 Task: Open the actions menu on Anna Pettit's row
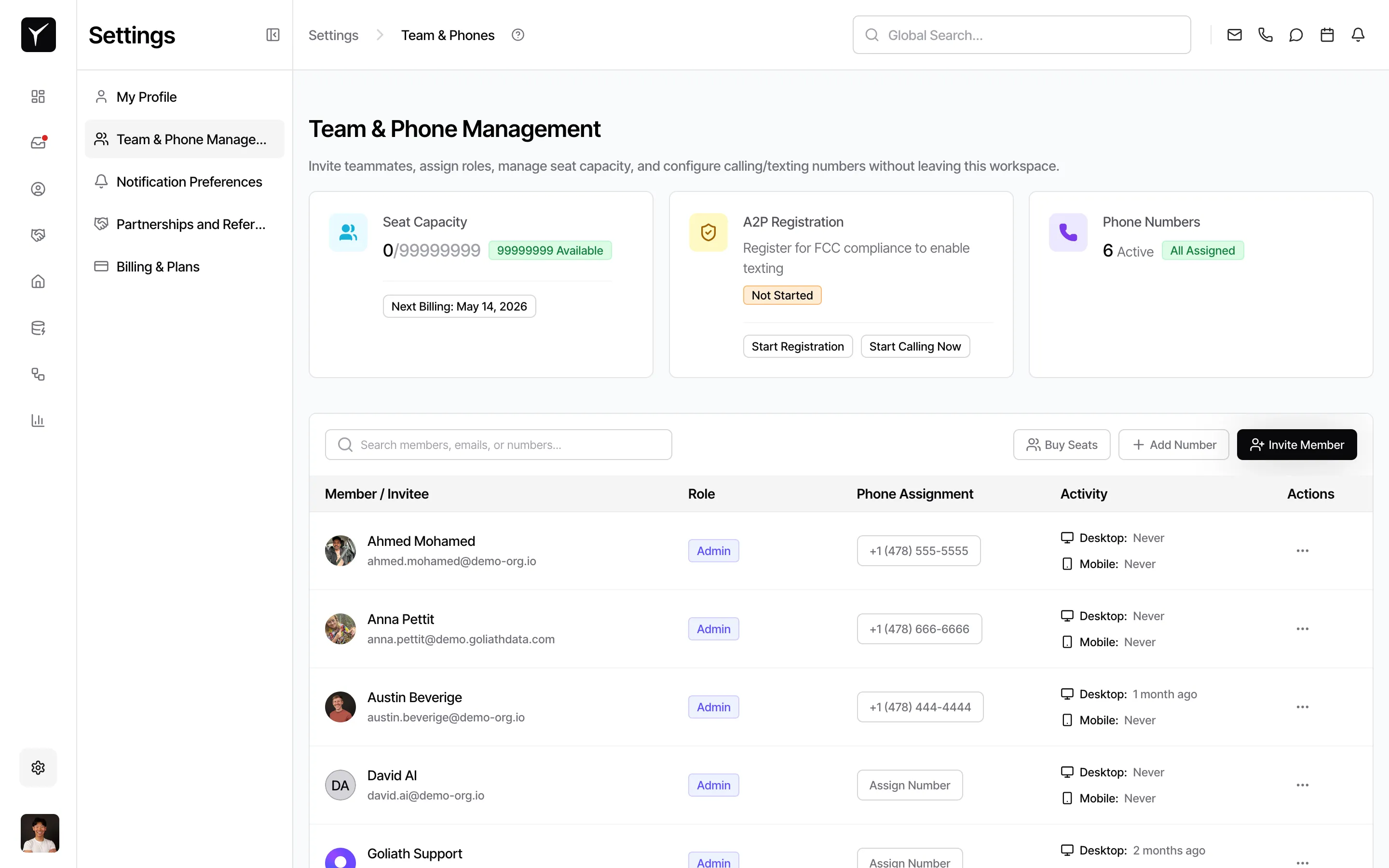point(1303,629)
